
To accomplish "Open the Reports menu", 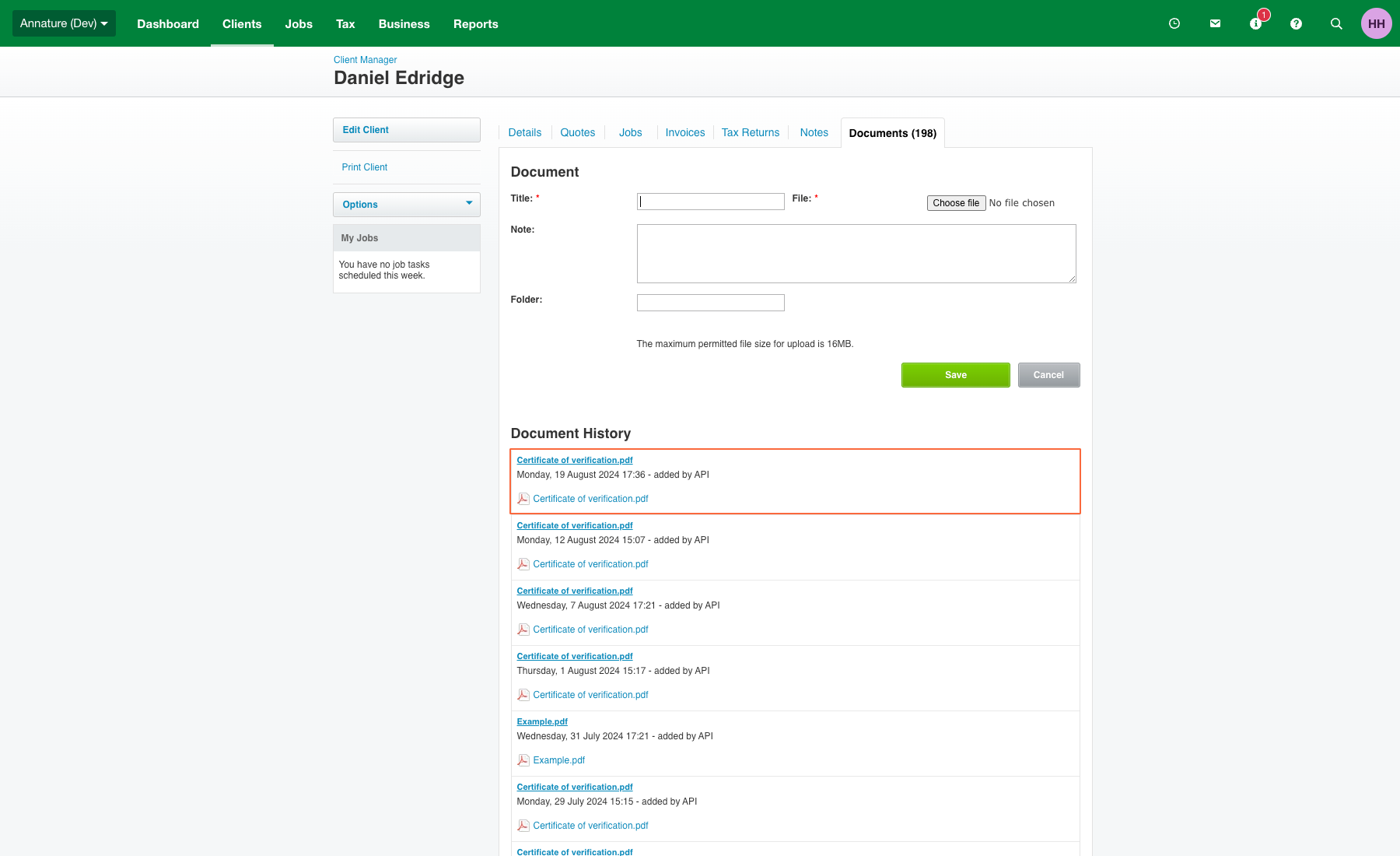I will pyautogui.click(x=476, y=23).
